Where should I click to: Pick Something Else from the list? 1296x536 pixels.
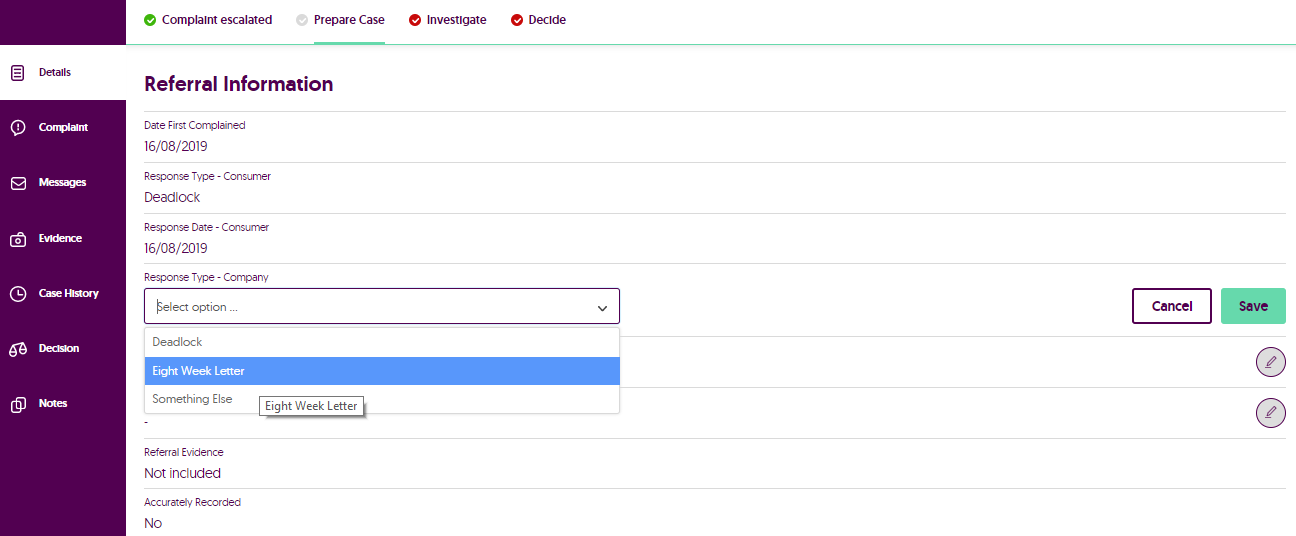[192, 399]
